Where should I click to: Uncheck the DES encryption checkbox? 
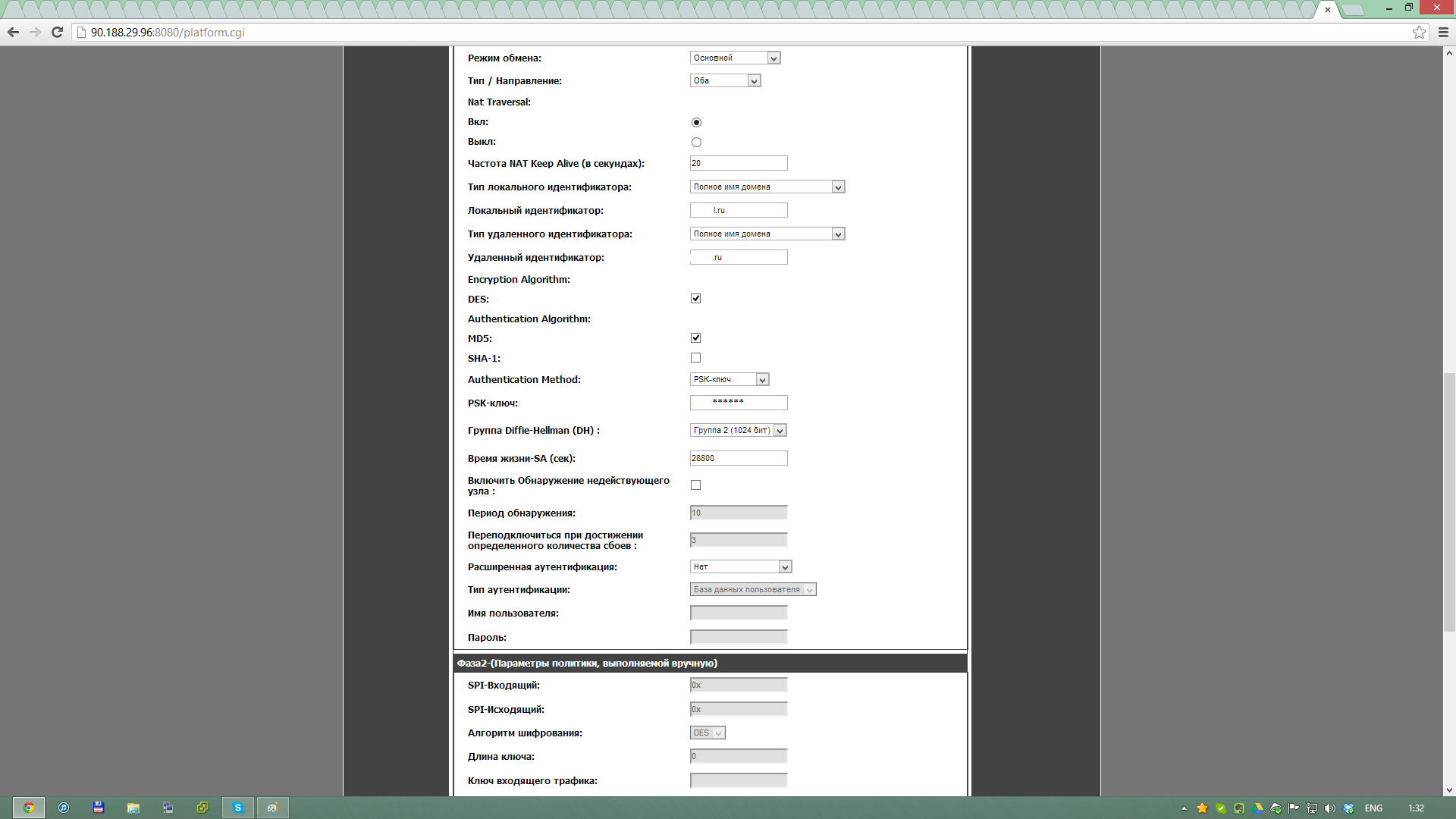tap(695, 299)
